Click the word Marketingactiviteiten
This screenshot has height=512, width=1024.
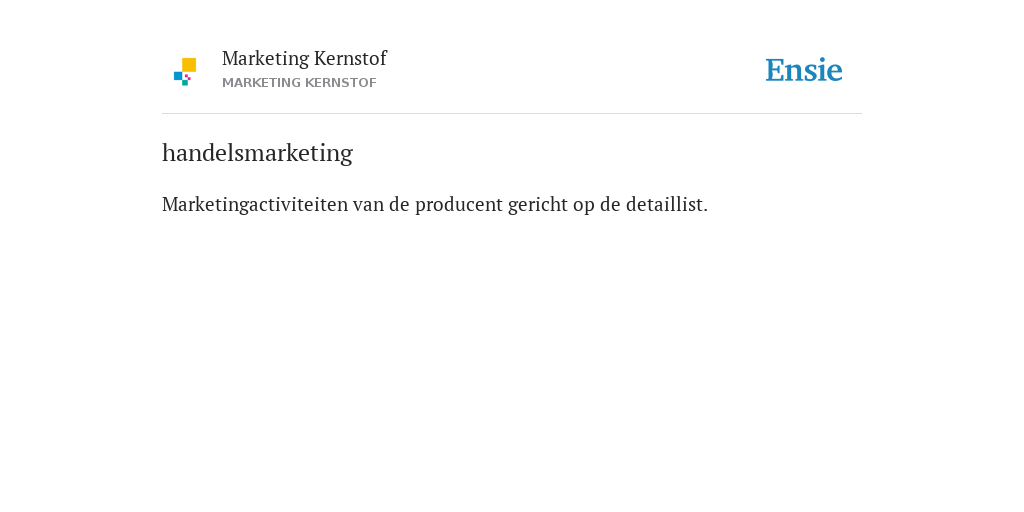coord(255,204)
